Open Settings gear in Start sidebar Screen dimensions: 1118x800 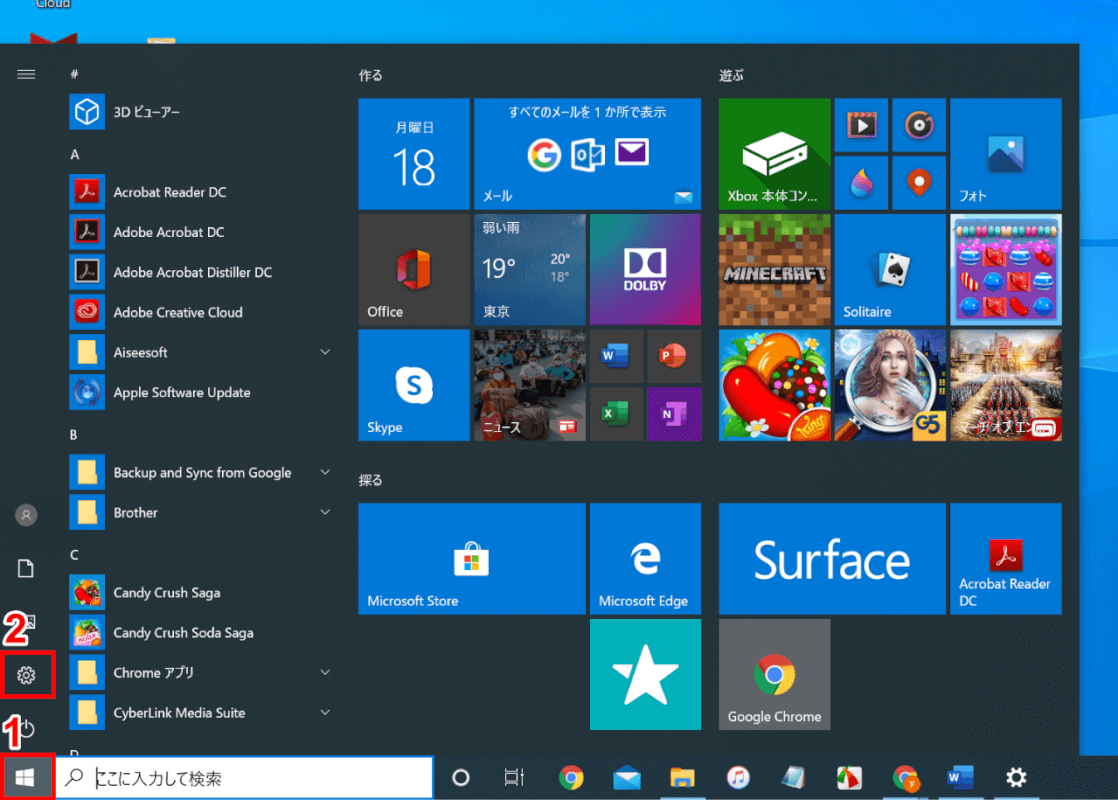coord(26,675)
